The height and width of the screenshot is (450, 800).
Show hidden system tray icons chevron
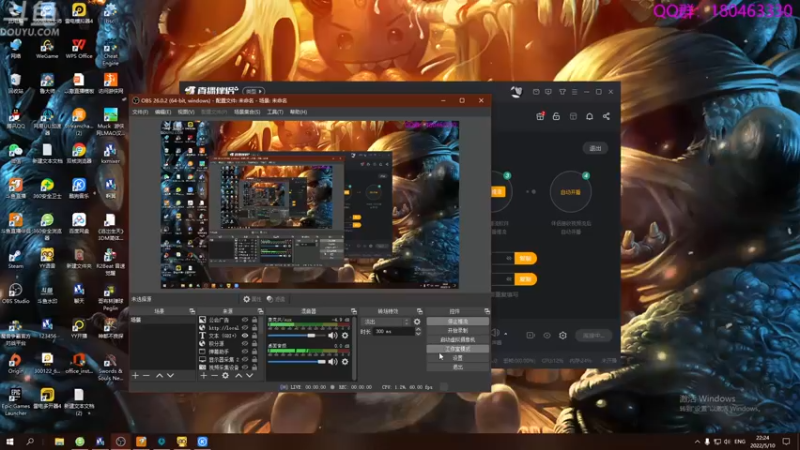pyautogui.click(x=697, y=441)
